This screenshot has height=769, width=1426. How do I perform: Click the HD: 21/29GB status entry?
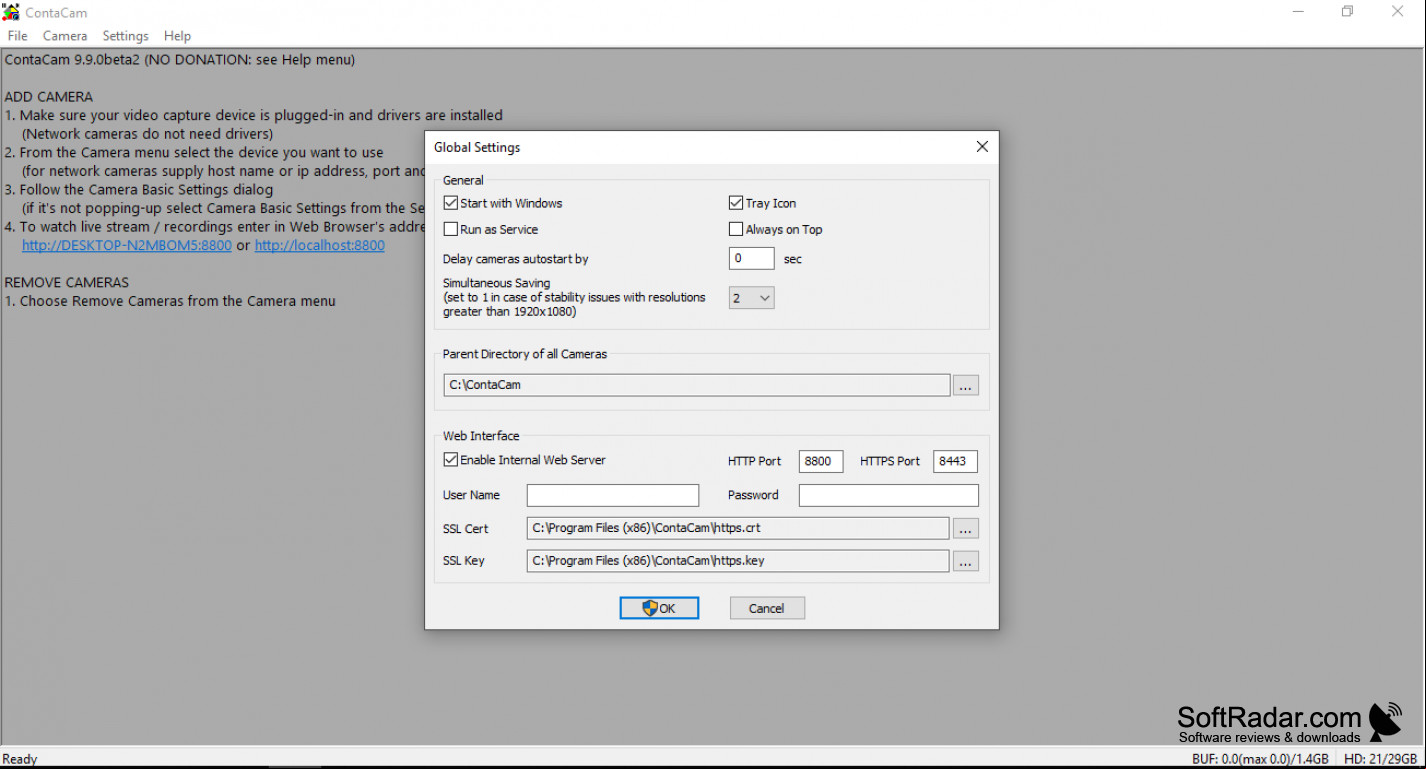(1380, 759)
